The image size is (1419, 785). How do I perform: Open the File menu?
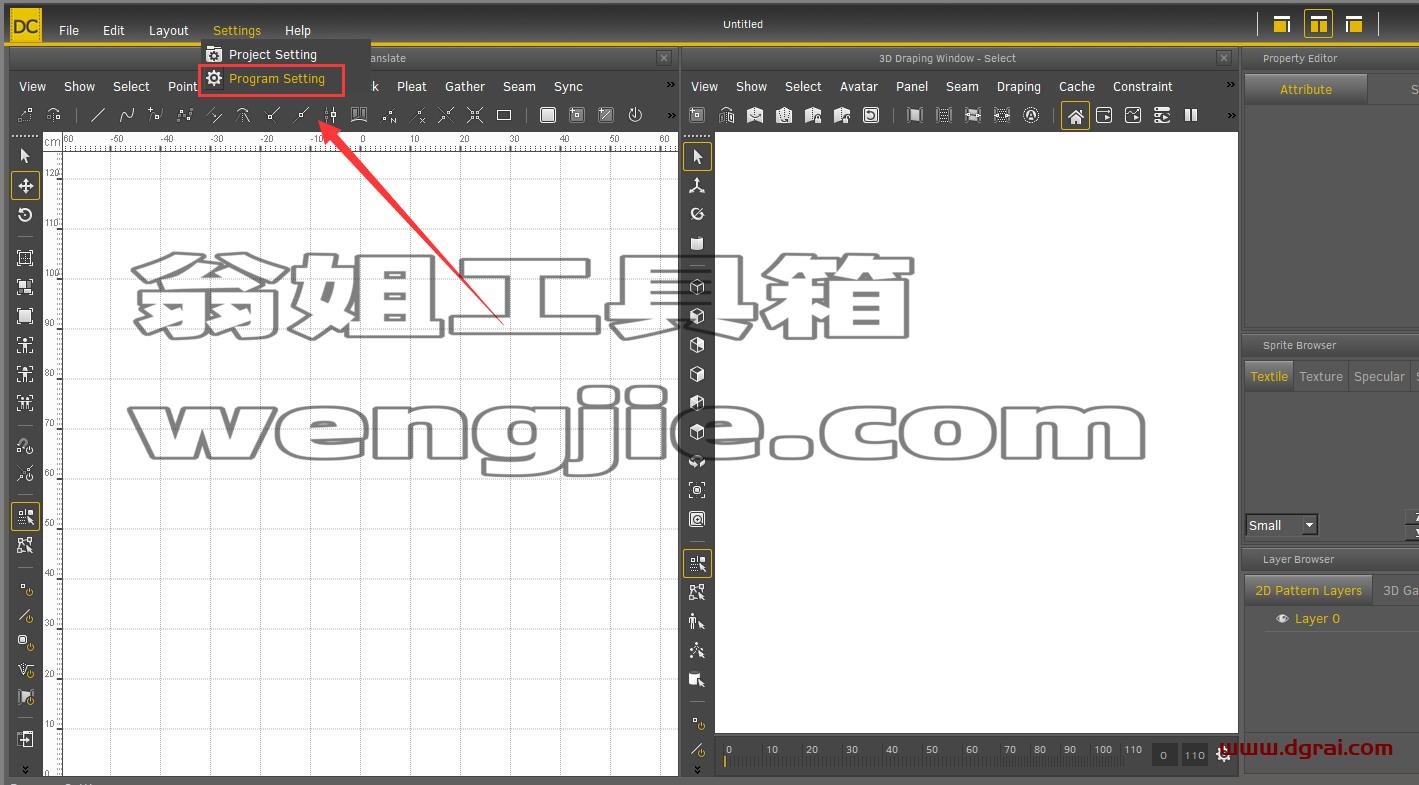tap(69, 30)
